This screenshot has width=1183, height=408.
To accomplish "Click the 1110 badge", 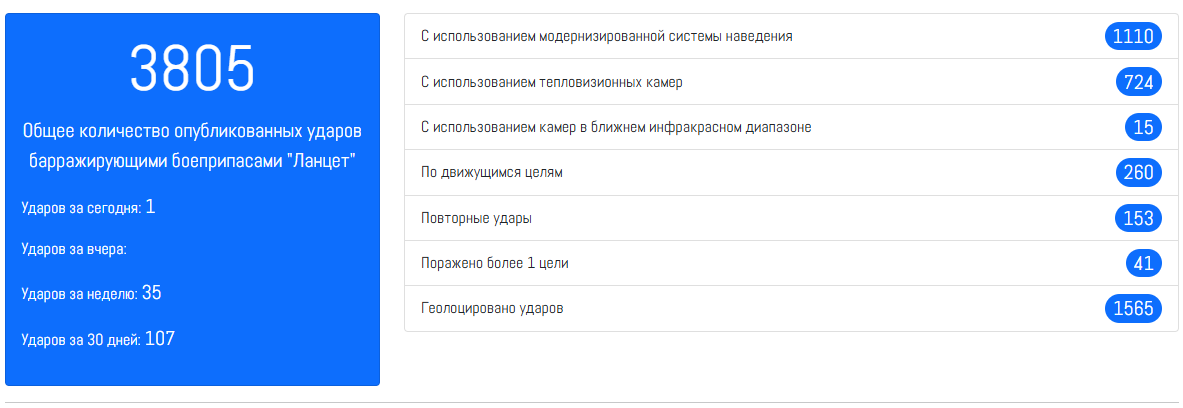I will coord(1133,37).
